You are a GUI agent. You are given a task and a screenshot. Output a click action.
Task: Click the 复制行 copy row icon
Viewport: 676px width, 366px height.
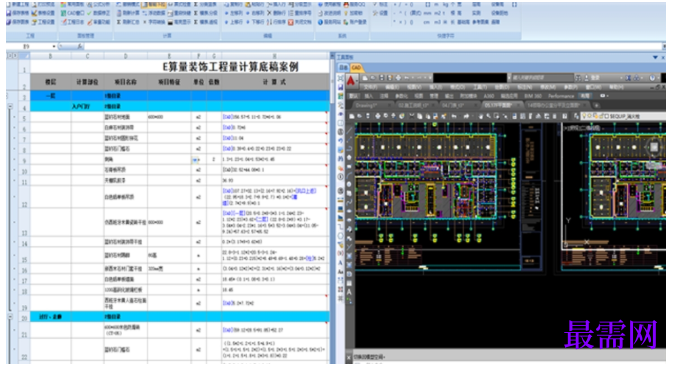[x=226, y=4]
